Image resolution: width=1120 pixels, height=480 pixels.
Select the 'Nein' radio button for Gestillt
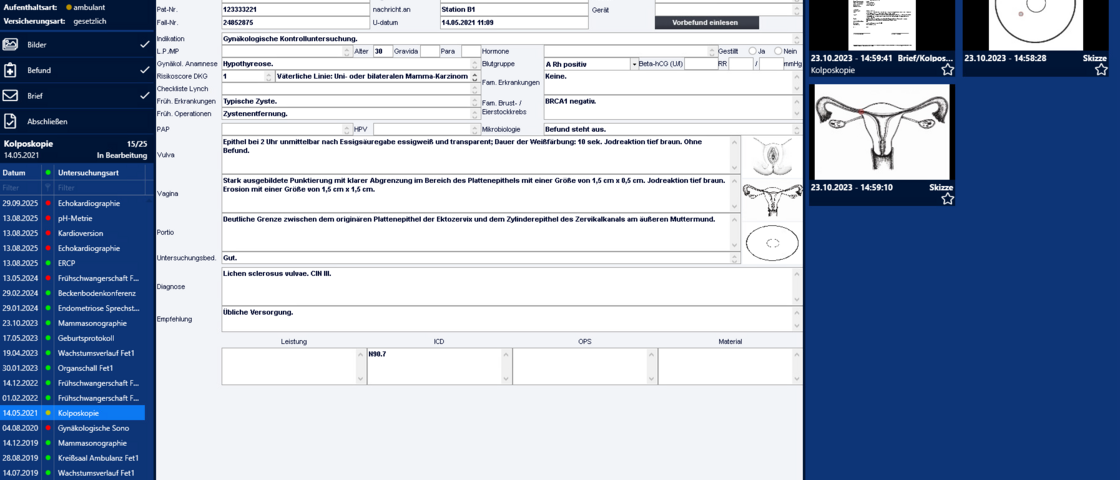coord(777,51)
